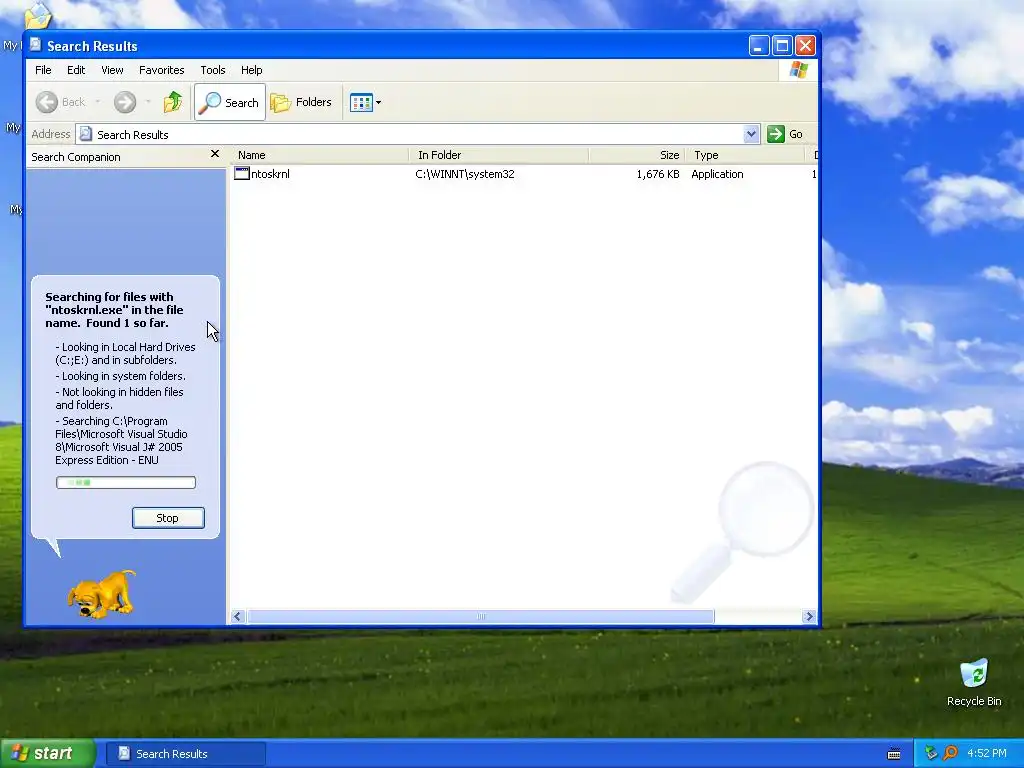This screenshot has height=768, width=1024.
Task: Show the Folders pane
Action: coord(302,102)
